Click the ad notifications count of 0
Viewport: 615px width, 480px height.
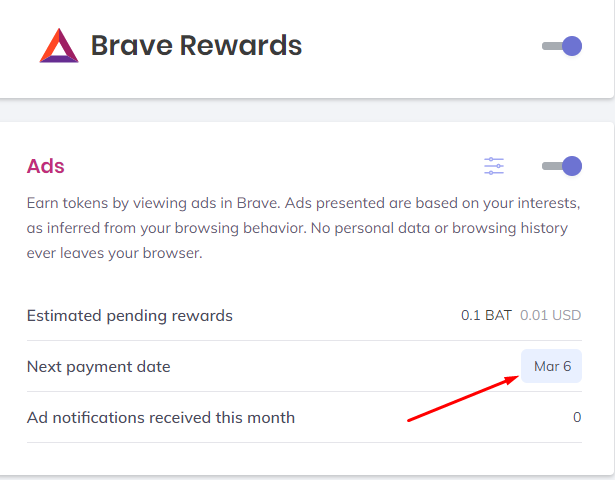577,417
